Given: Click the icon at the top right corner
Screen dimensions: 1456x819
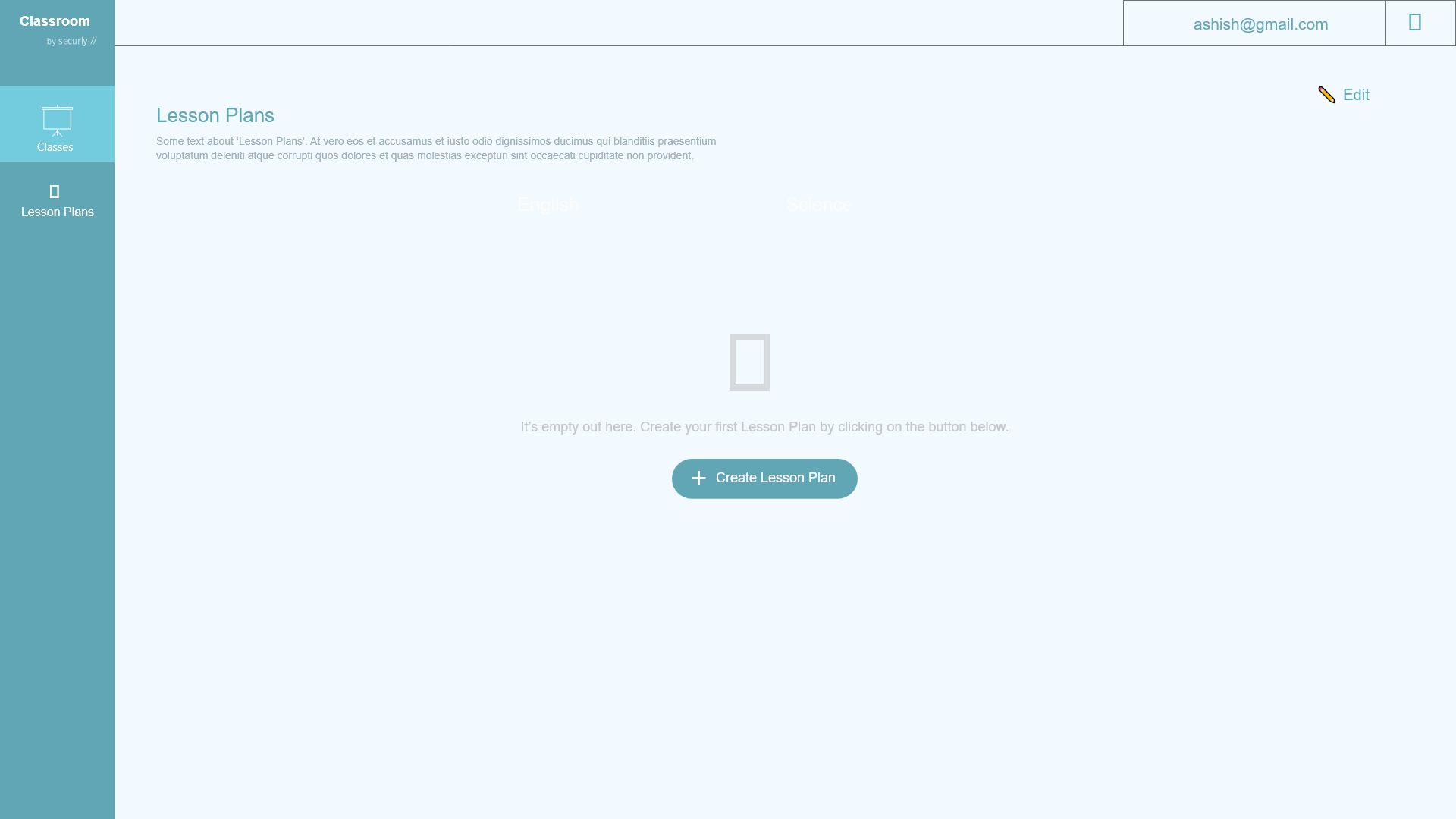Looking at the screenshot, I should (1414, 22).
